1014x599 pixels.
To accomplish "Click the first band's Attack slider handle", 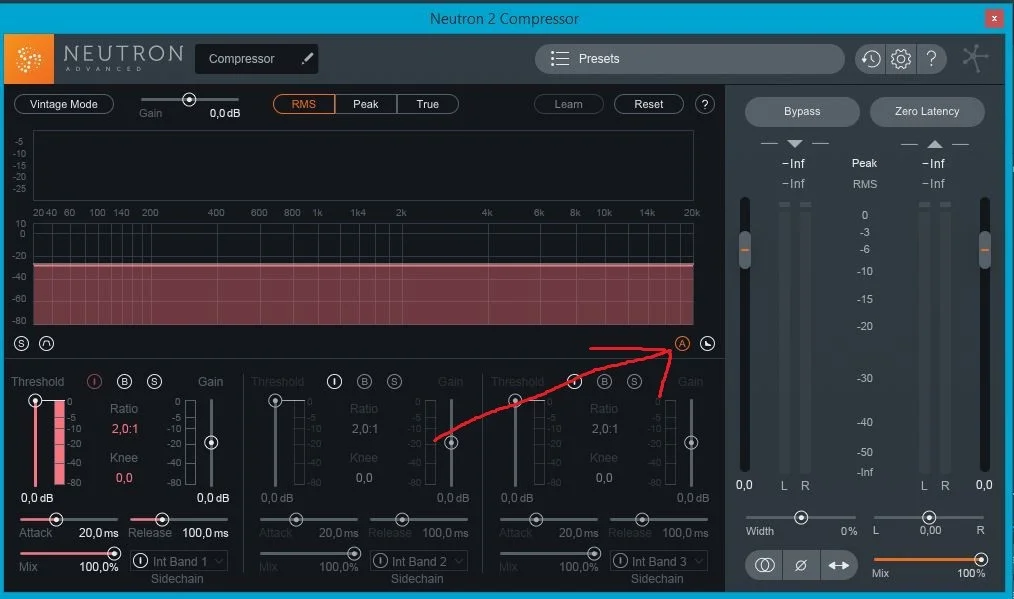I will click(x=56, y=519).
